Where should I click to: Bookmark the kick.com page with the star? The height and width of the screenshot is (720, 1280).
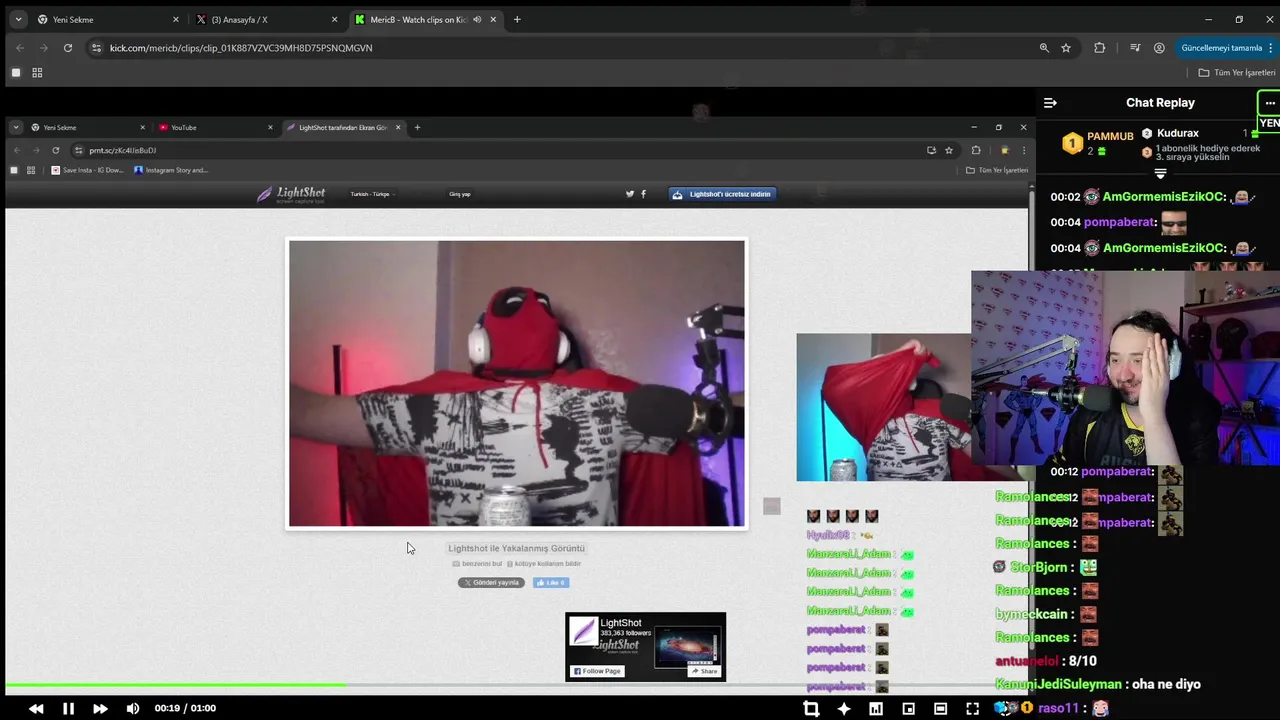1066,47
